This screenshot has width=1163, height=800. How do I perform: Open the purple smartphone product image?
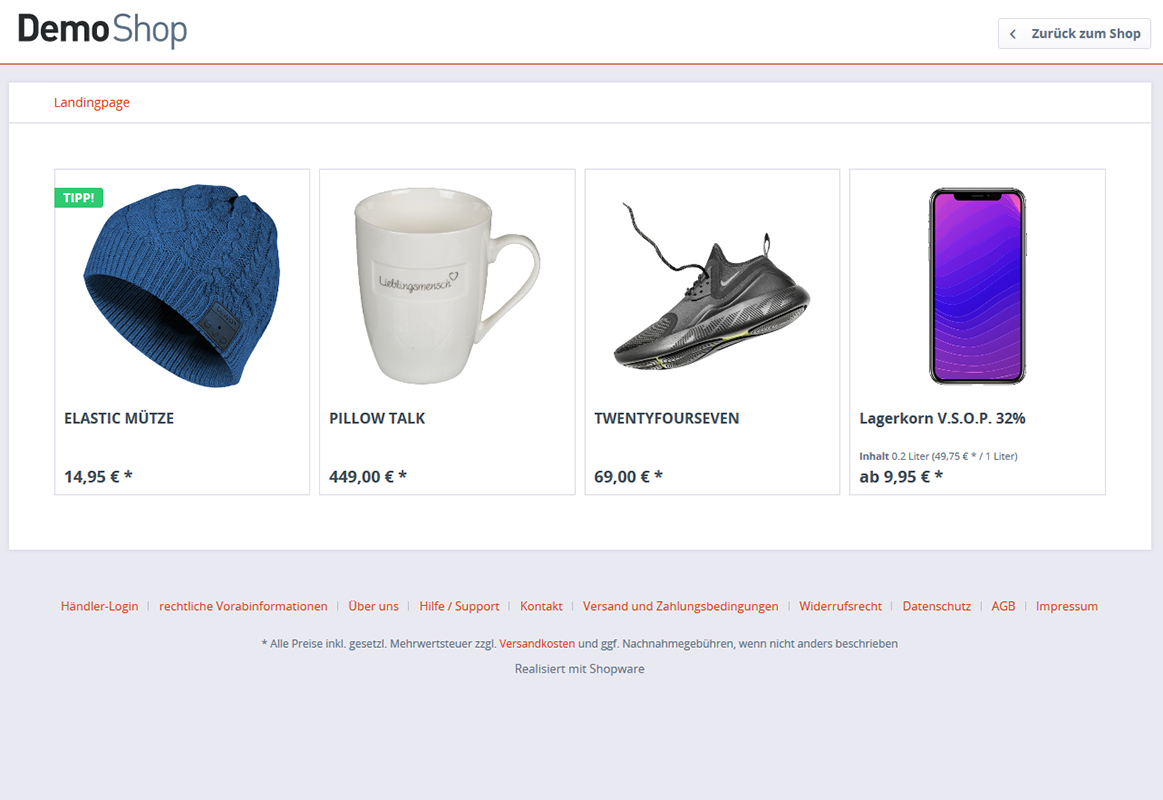point(978,285)
